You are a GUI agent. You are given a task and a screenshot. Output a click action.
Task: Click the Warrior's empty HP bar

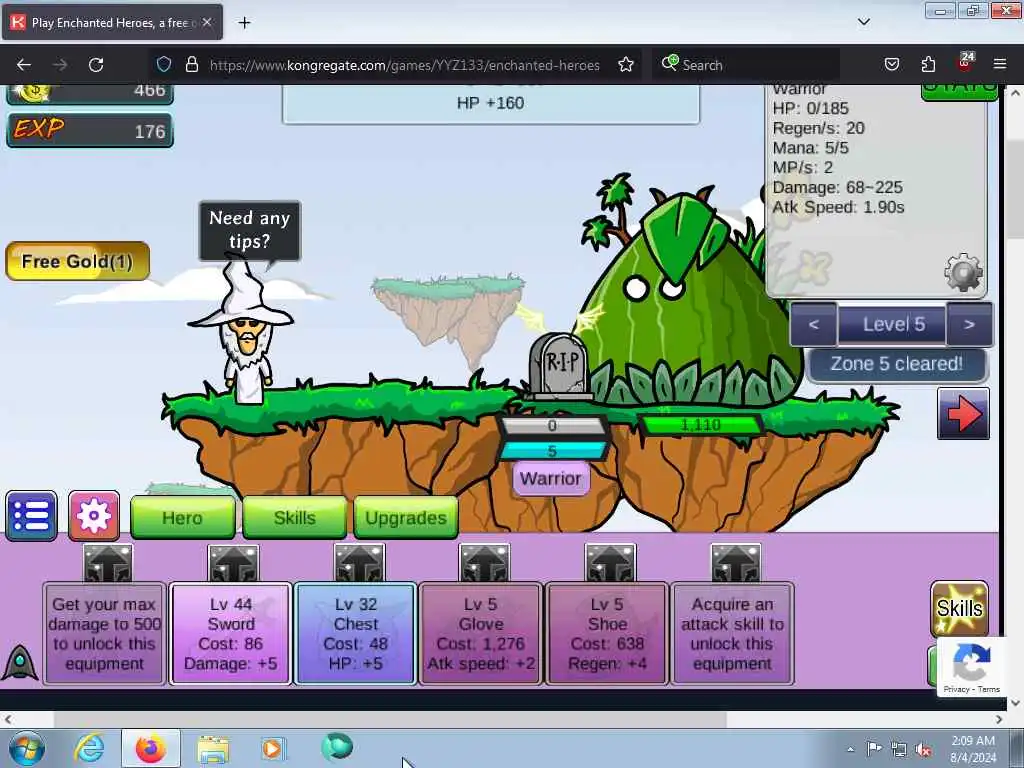552,426
